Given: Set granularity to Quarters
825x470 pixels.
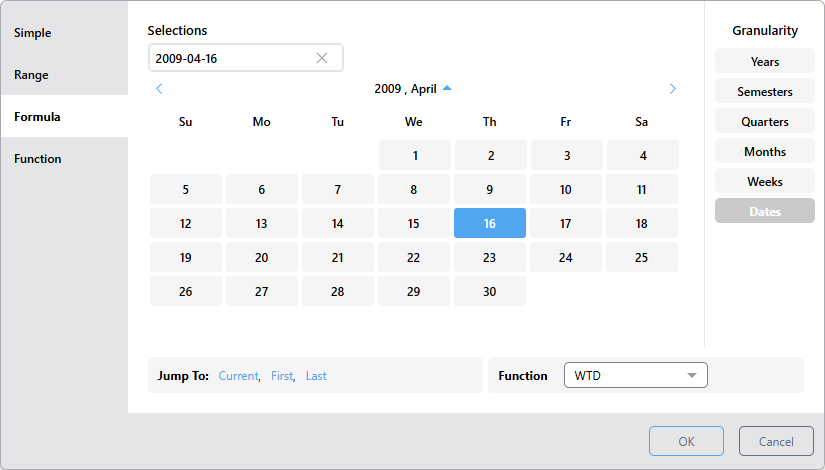Looking at the screenshot, I should tap(764, 122).
